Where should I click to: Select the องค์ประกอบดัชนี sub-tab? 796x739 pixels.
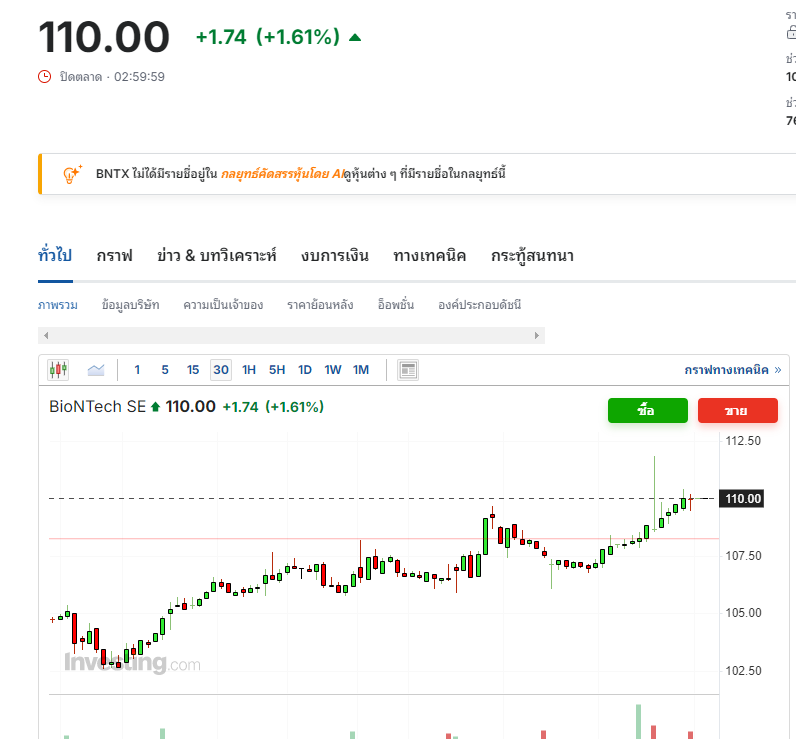(480, 305)
